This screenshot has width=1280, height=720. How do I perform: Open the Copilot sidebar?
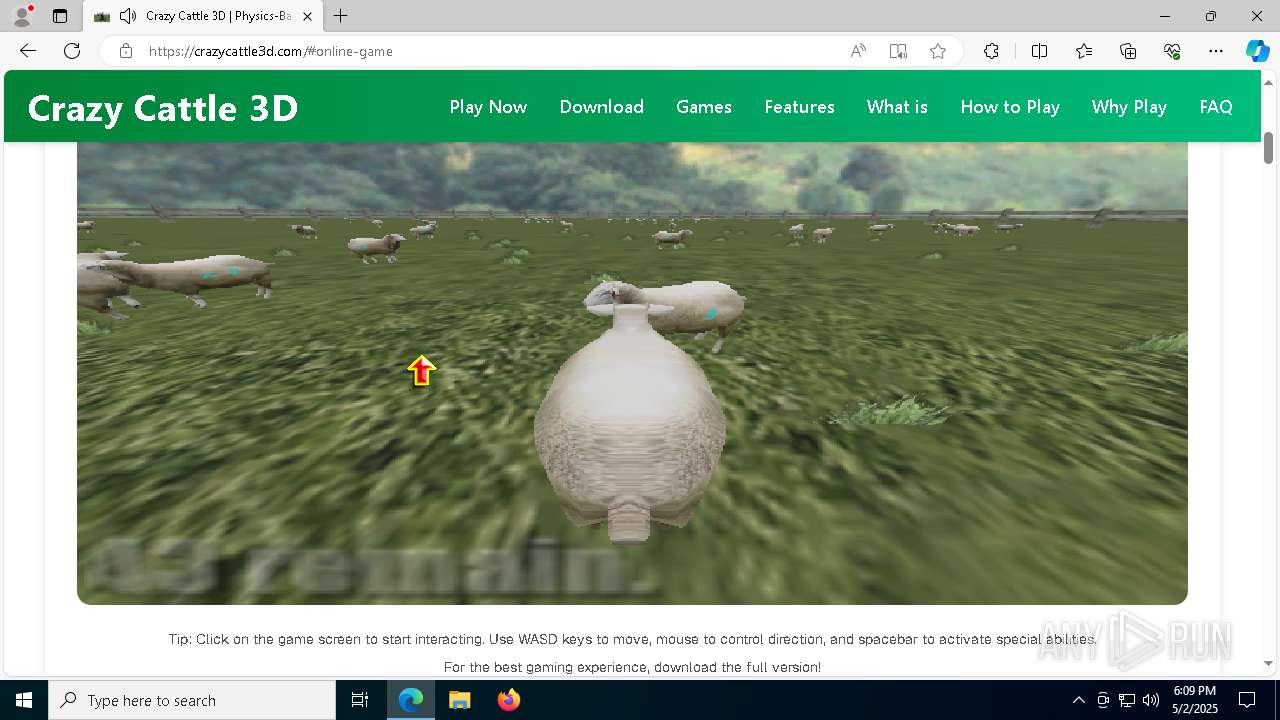[x=1257, y=51]
